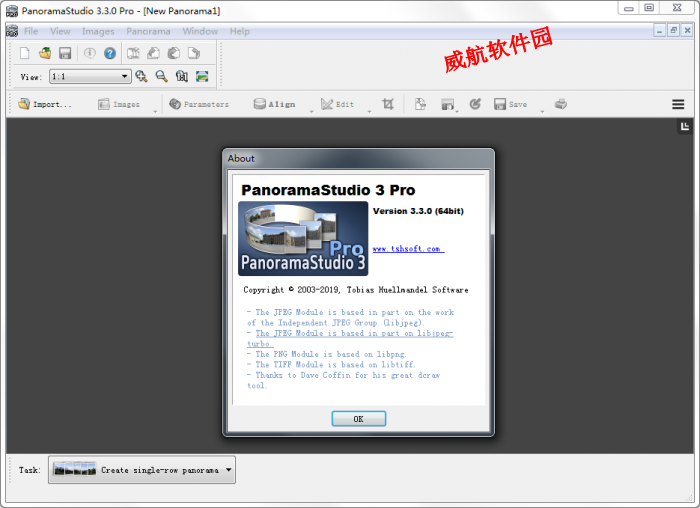This screenshot has width=700, height=508.
Task: Expand the Edit dropdown arrow
Action: pos(369,111)
